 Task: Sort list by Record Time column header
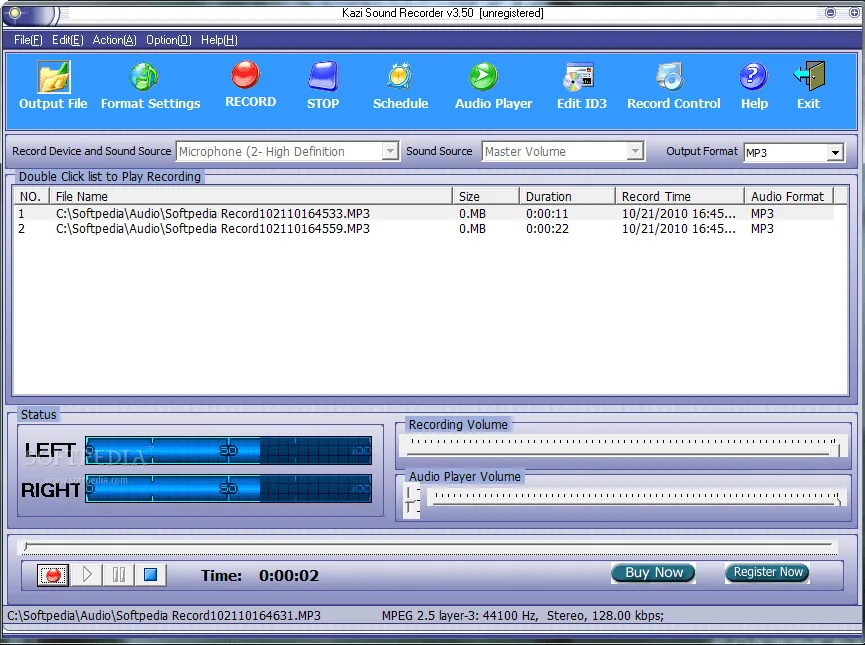680,196
